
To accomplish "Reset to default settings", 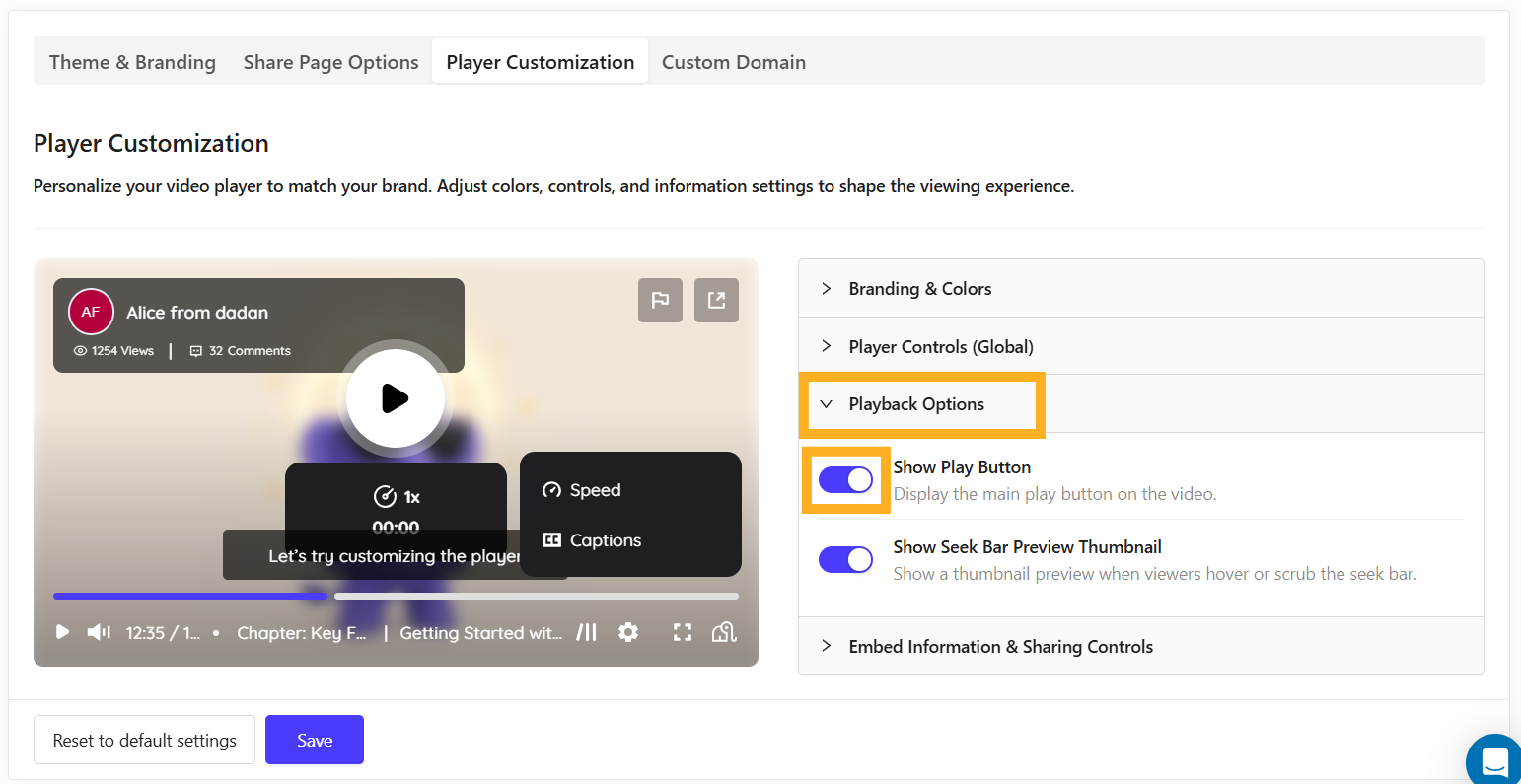I will [144, 740].
